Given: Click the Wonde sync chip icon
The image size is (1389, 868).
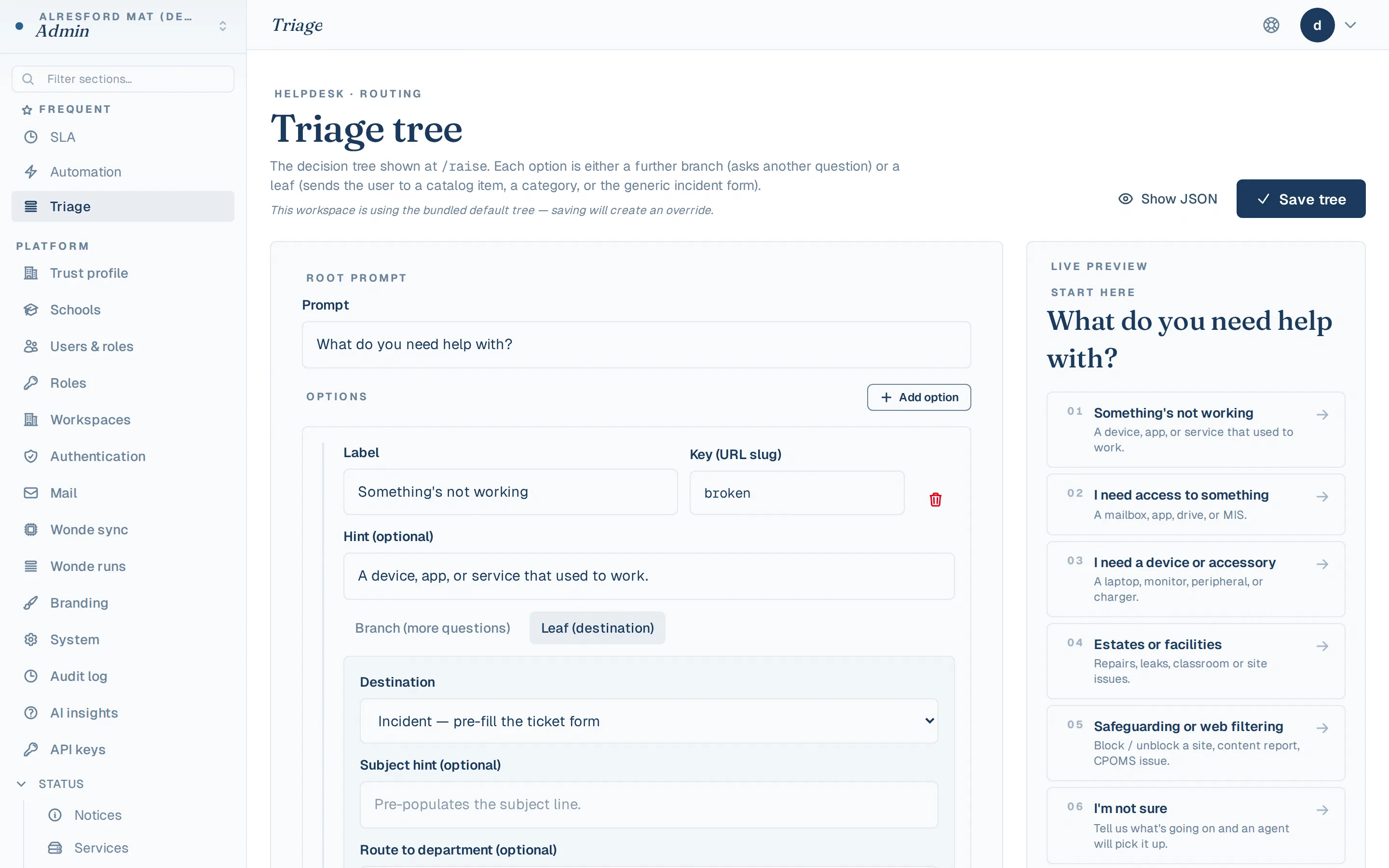Looking at the screenshot, I should tap(31, 530).
